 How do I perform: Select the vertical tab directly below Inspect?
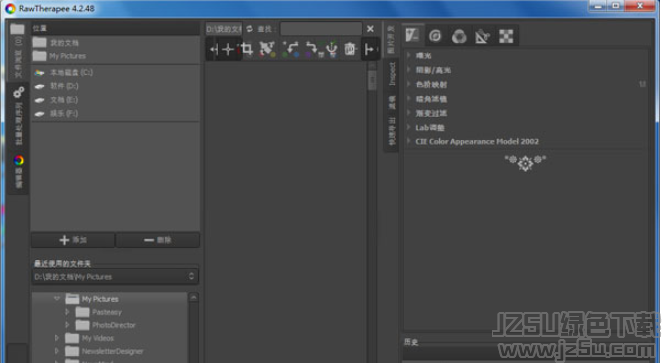coord(392,102)
